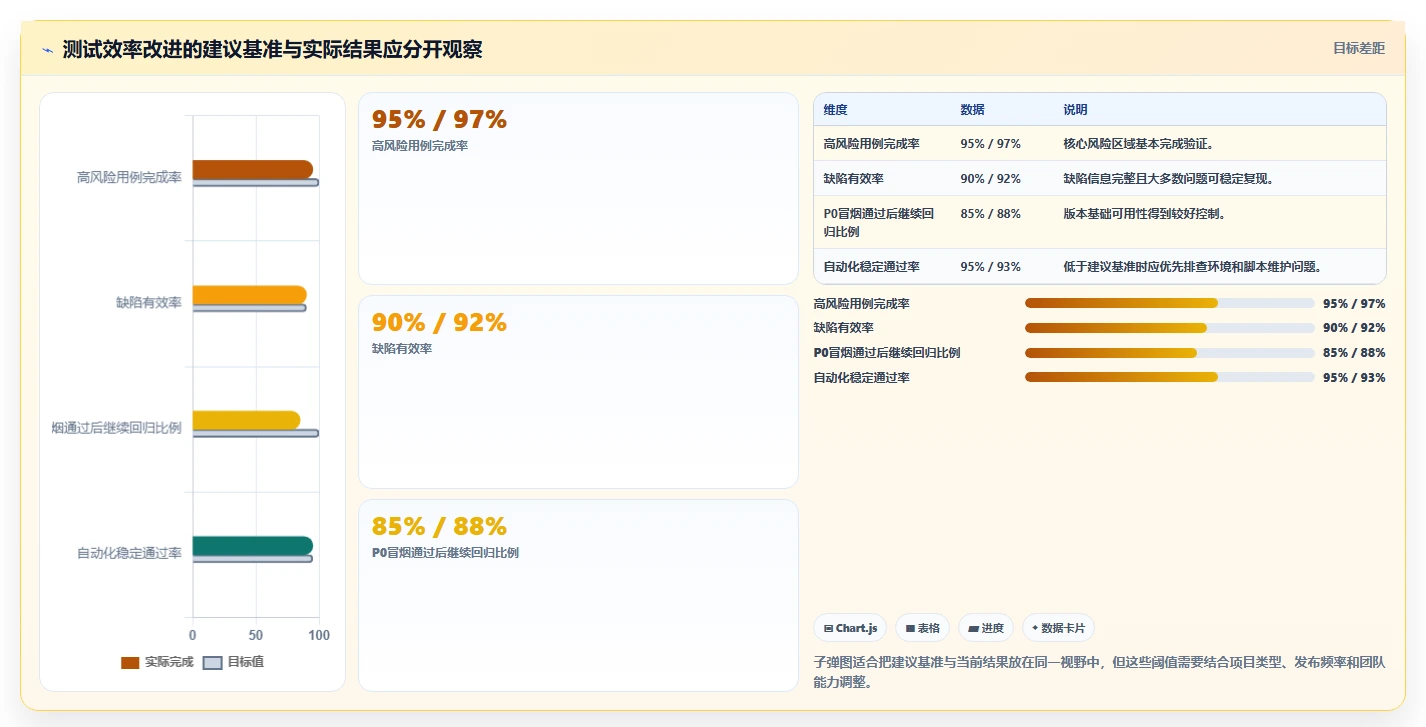Select the brown 高风险用例完成率 actual bar in chart
1426x727 pixels.
pyautogui.click(x=253, y=169)
